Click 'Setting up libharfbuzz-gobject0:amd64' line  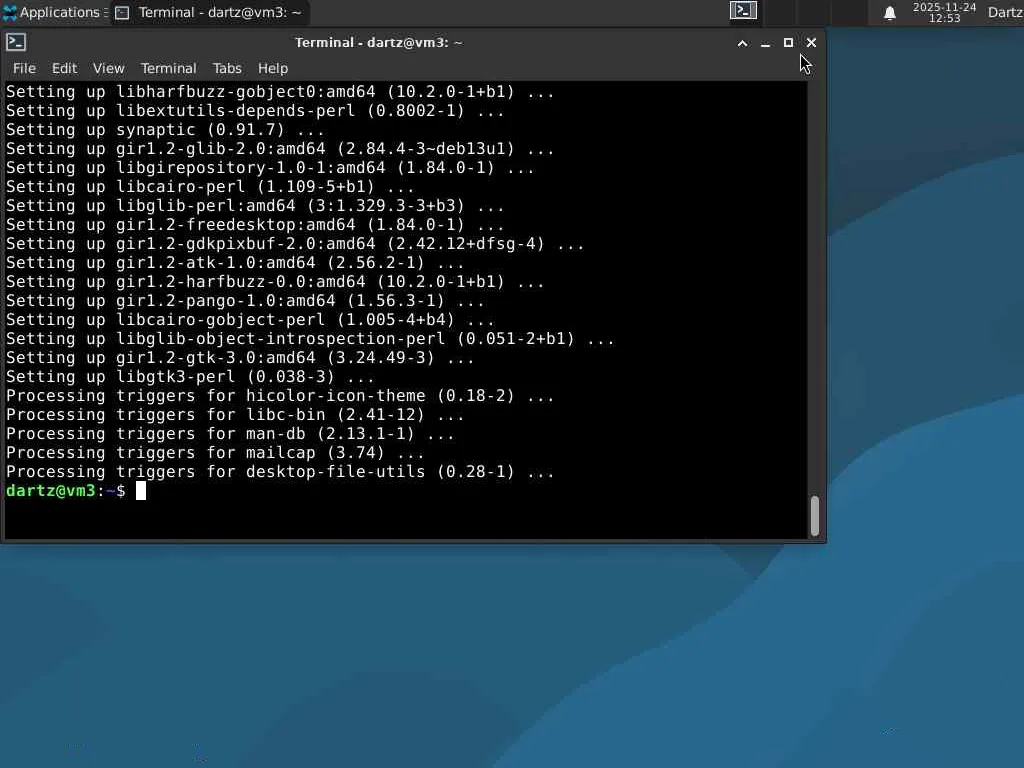(x=280, y=92)
